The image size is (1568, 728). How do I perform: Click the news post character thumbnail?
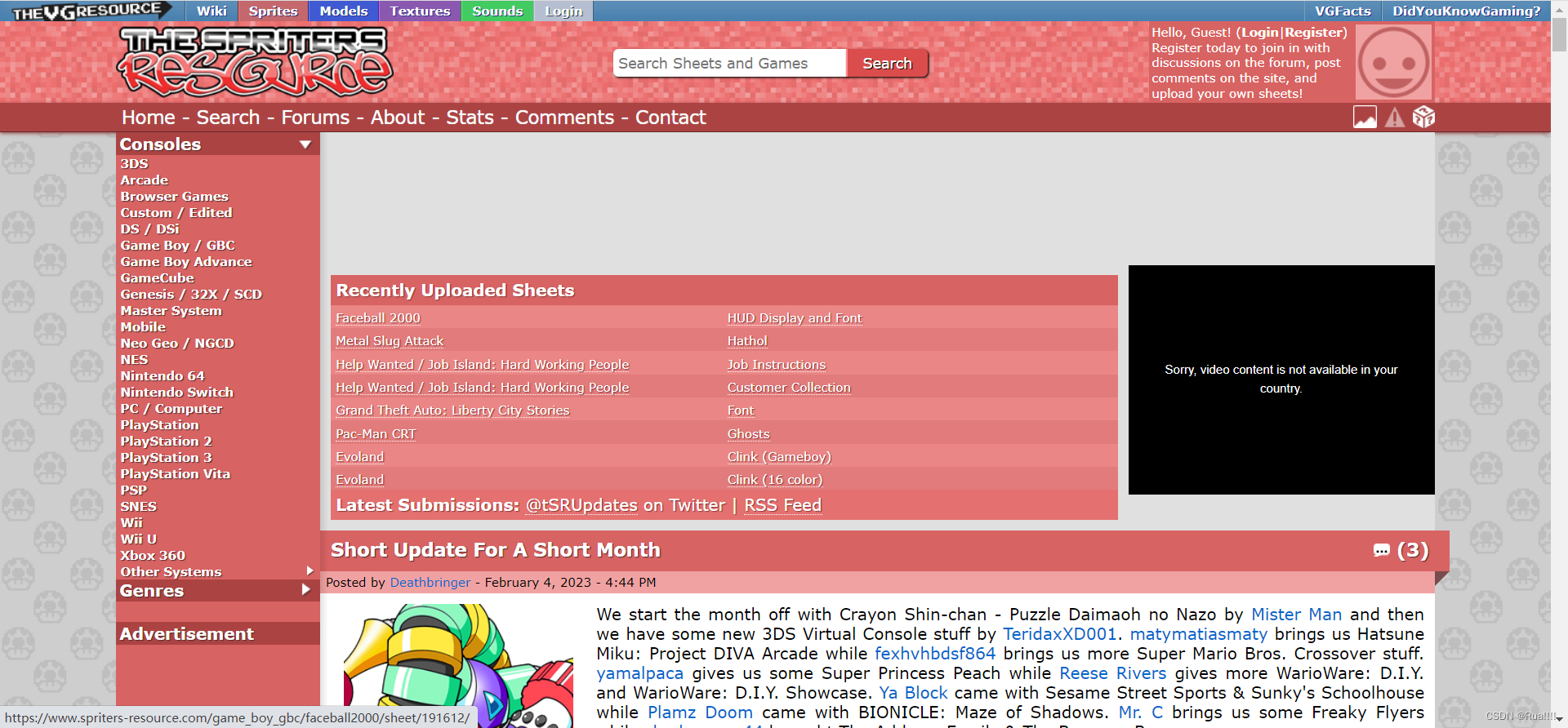tap(457, 665)
